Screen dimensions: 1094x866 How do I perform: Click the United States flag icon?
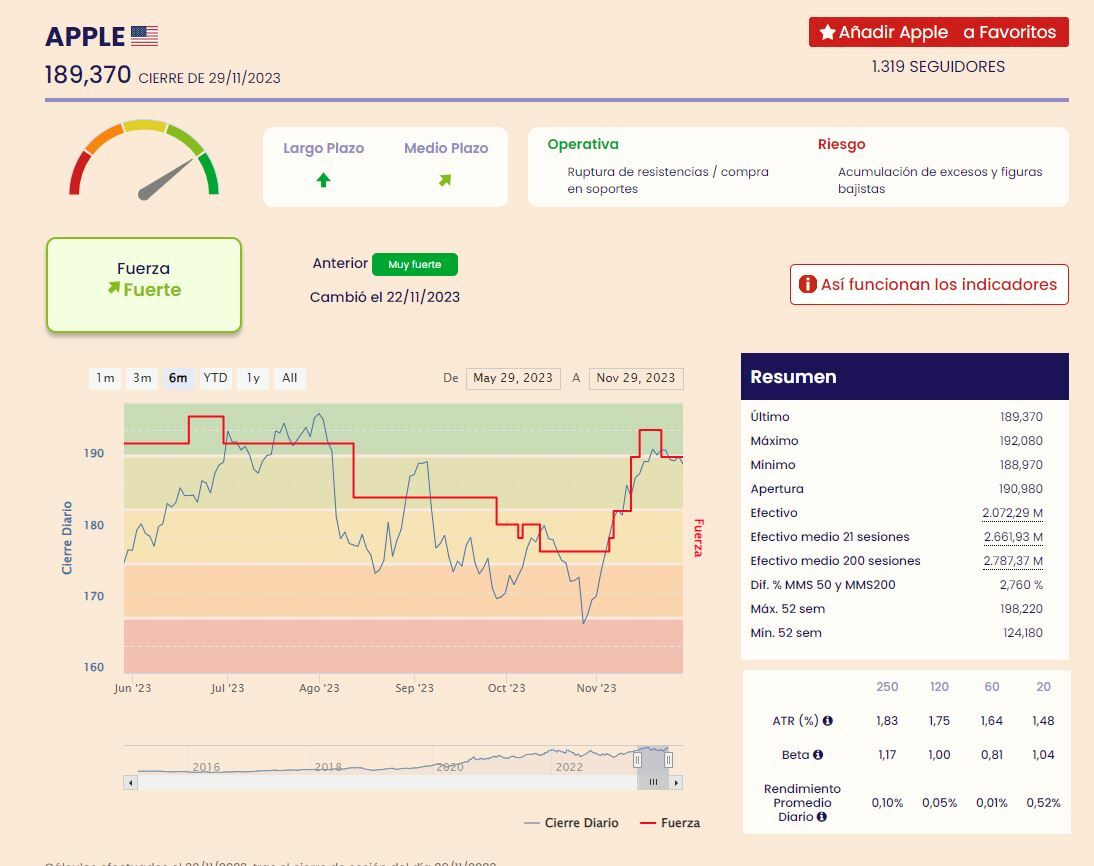pyautogui.click(x=144, y=37)
